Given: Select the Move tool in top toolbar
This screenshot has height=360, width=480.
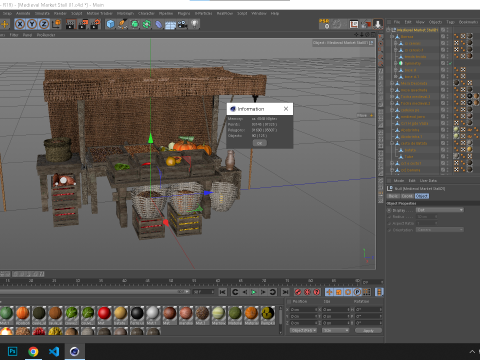Looking at the screenshot, I should click(x=5, y=24).
